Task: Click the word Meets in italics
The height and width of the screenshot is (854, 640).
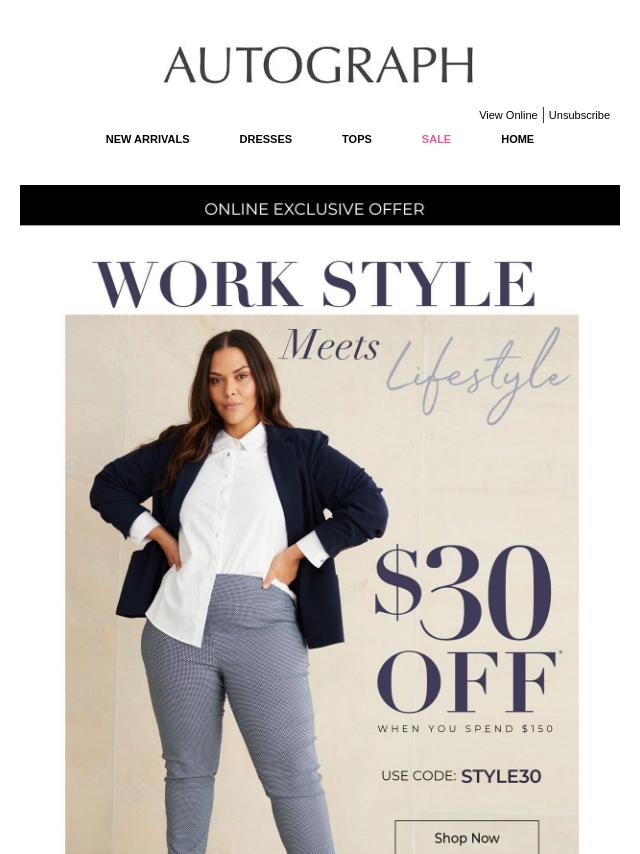Action: (330, 345)
